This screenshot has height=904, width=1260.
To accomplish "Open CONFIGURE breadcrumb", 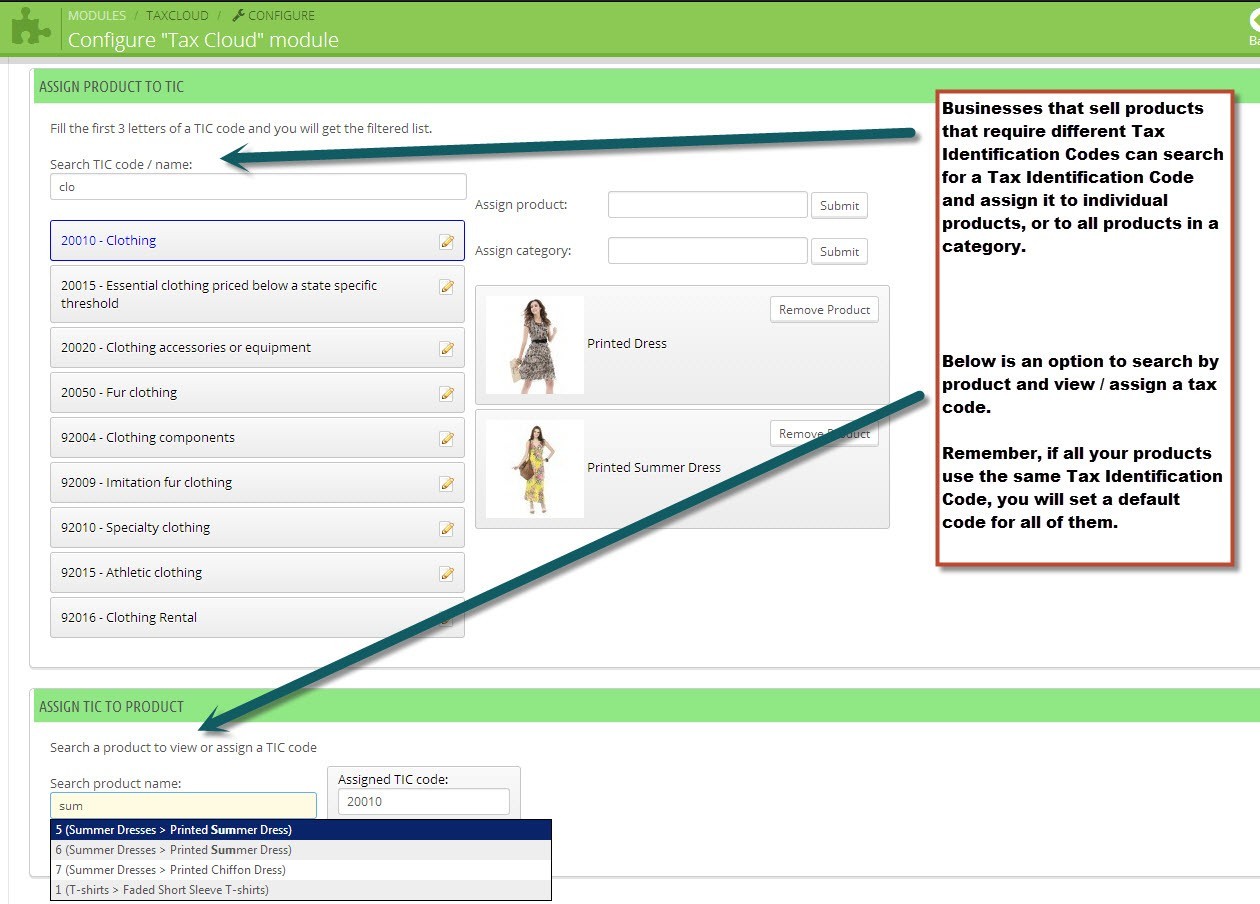I will pyautogui.click(x=281, y=15).
